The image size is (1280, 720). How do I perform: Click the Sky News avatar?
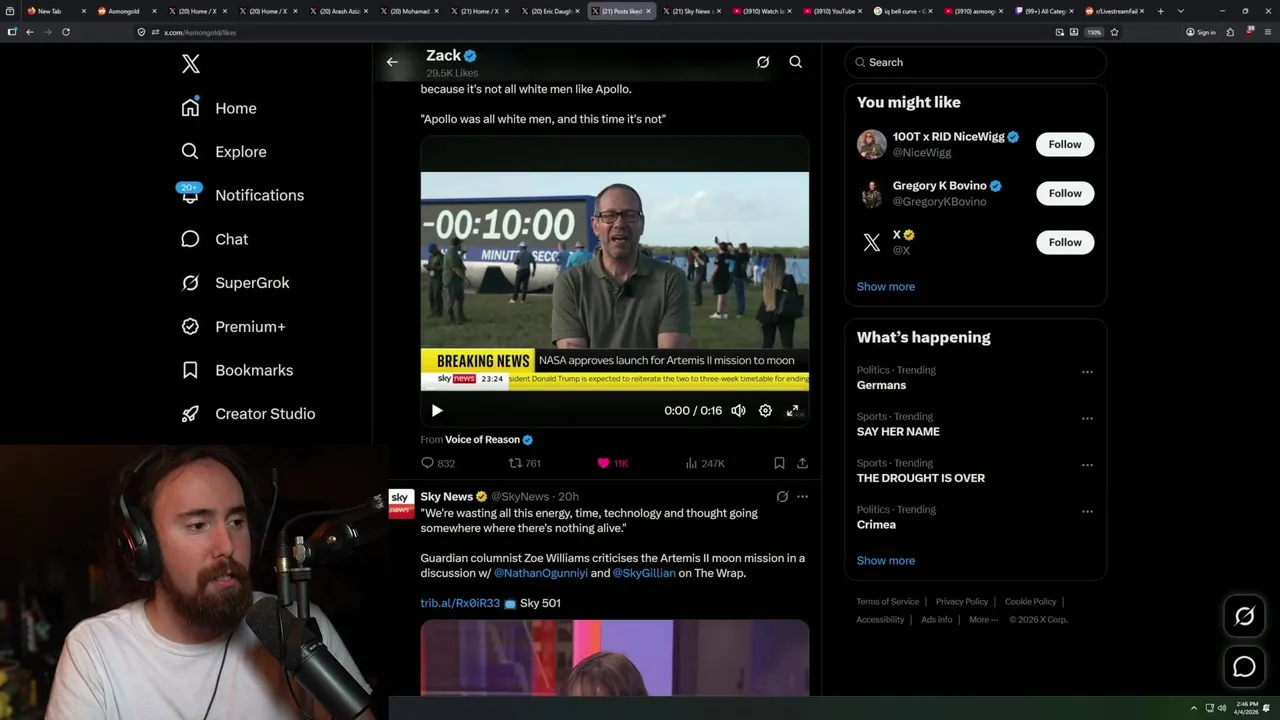coord(401,503)
